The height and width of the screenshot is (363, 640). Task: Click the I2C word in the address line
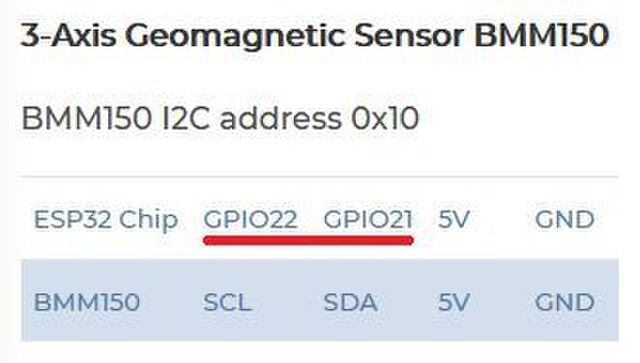(x=186, y=118)
